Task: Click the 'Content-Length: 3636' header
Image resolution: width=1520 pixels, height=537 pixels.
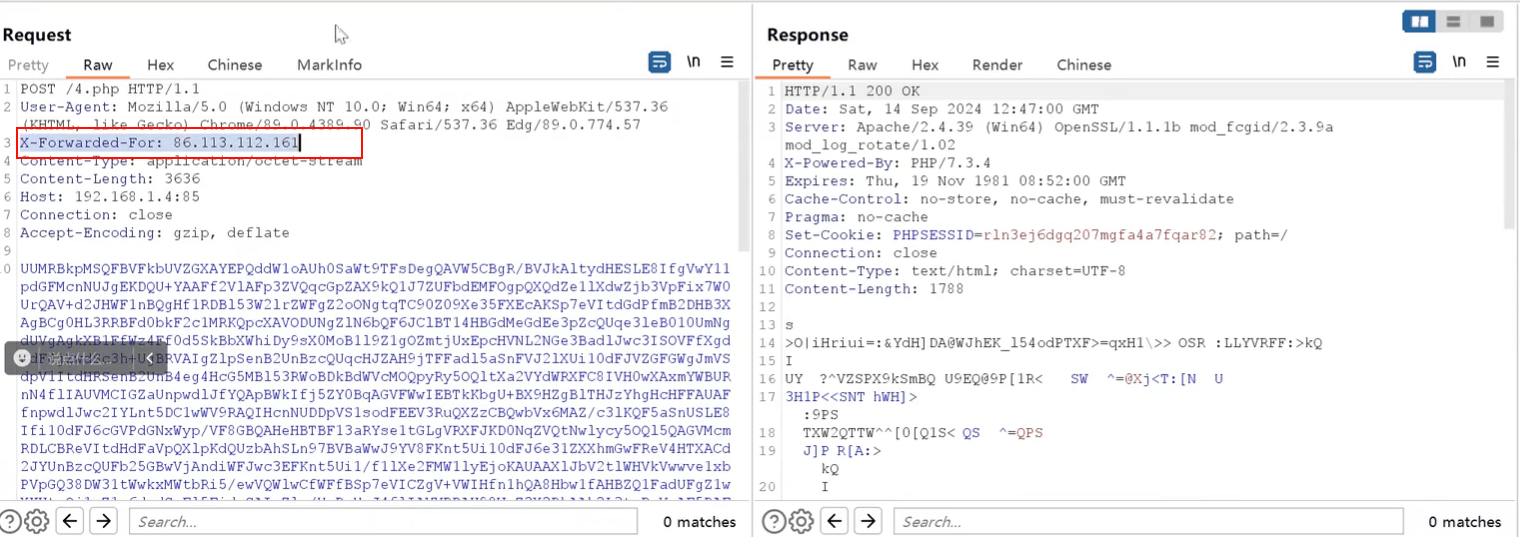Action: [x=110, y=178]
